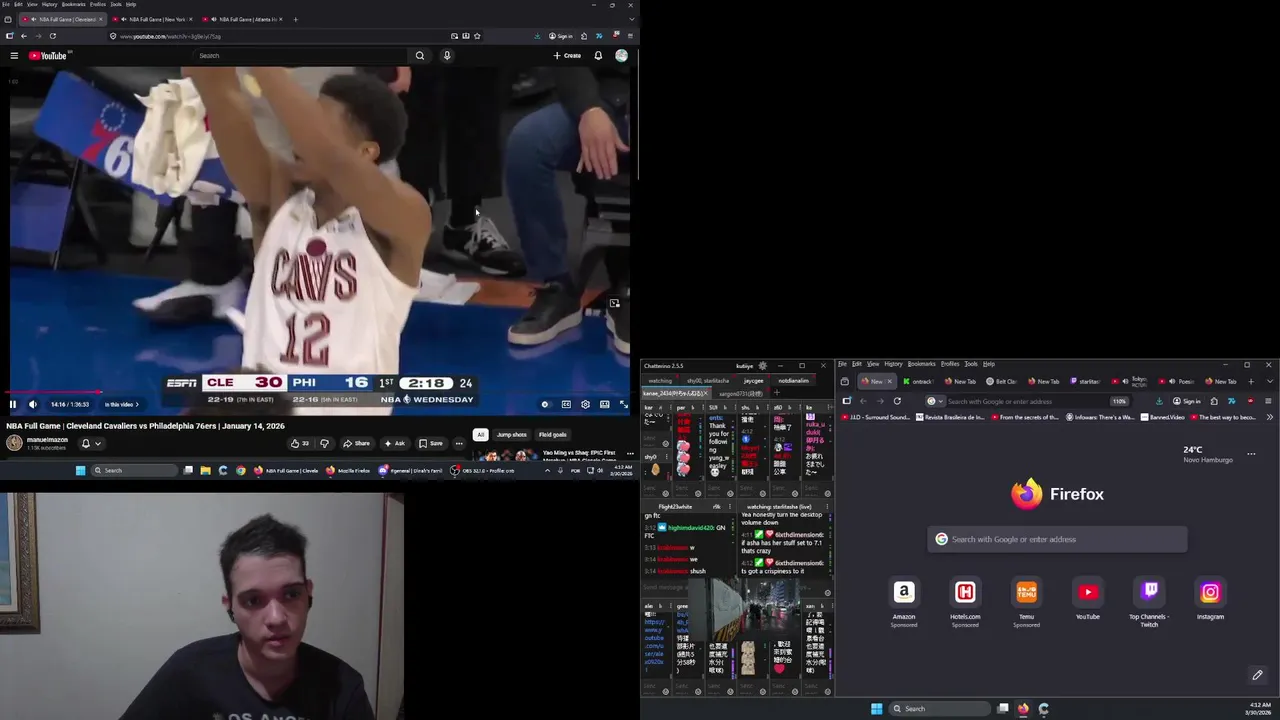1280x720 pixels.
Task: Expand the 'In this video' chapters chevron
Action: 137,404
